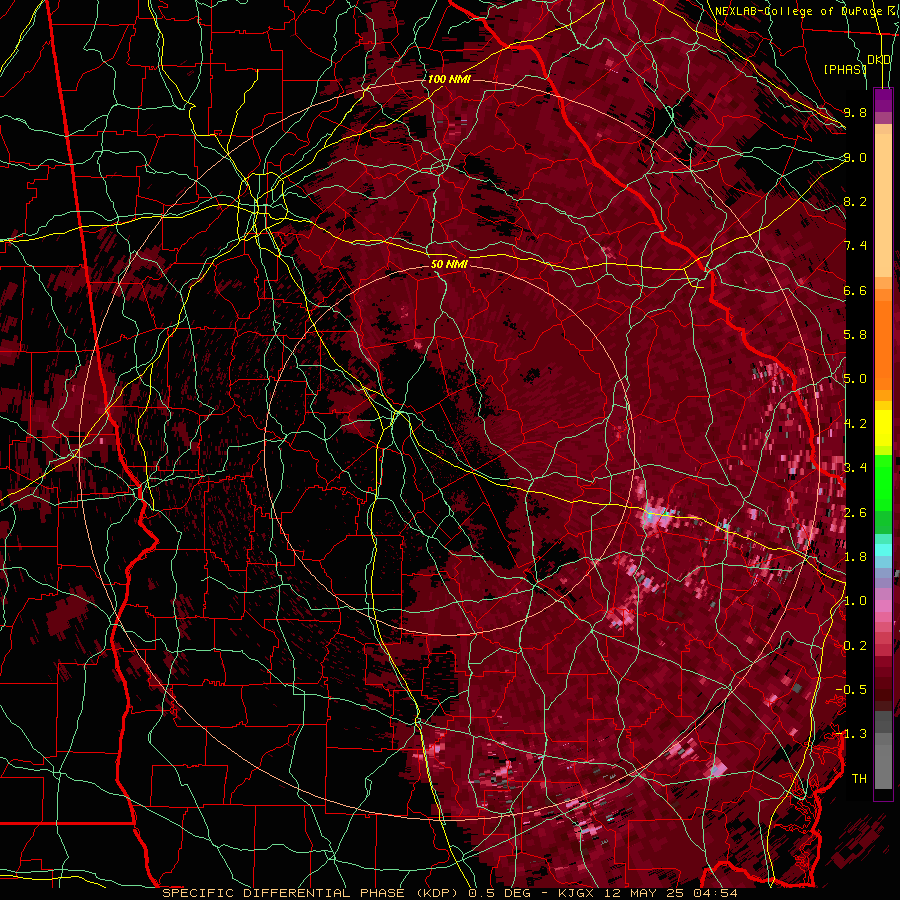Click the 3.4 value on the color scale
Viewport: 900px width, 900px height.
point(855,467)
